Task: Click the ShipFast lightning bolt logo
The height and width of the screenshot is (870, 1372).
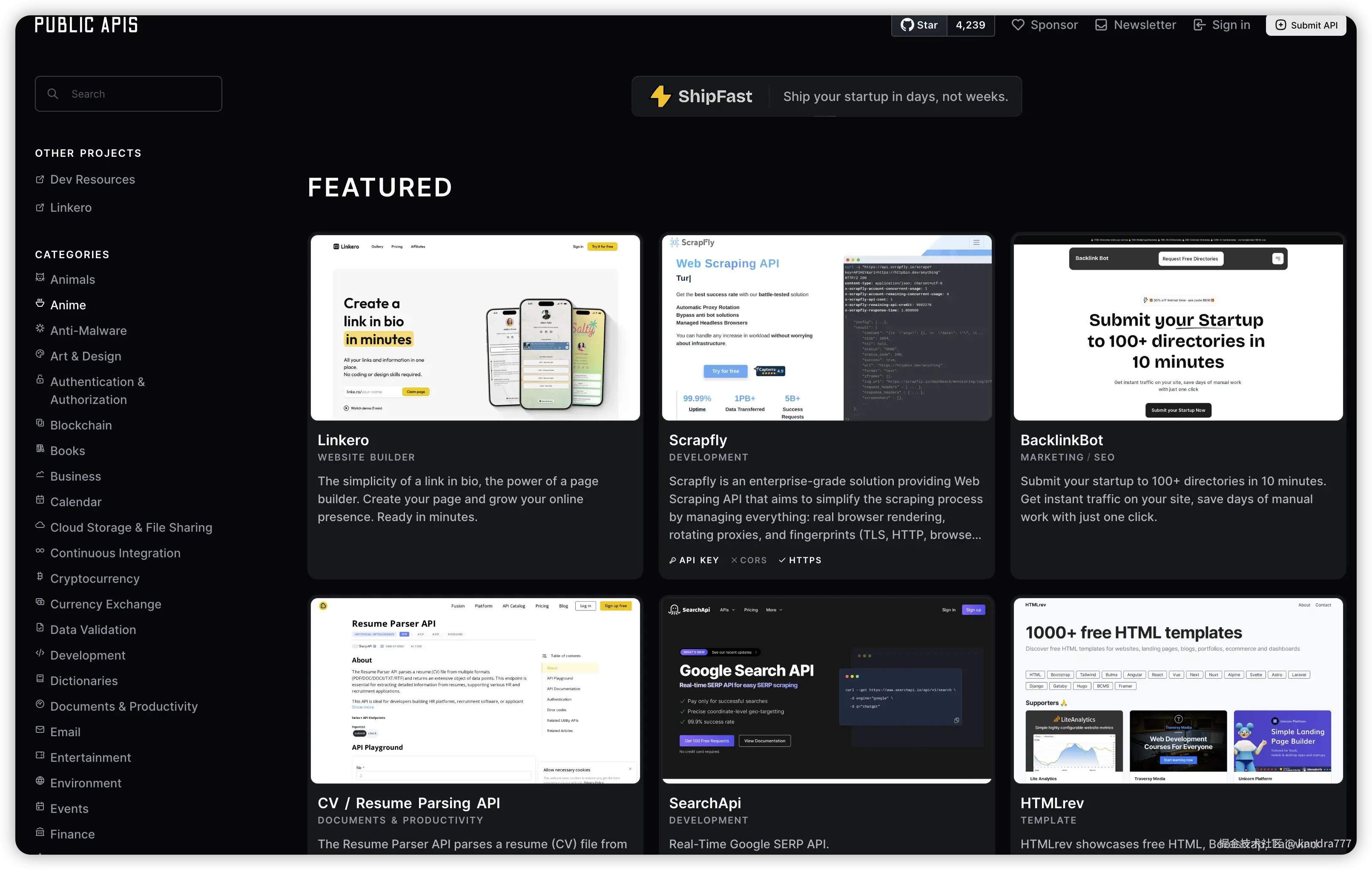Action: coord(660,96)
